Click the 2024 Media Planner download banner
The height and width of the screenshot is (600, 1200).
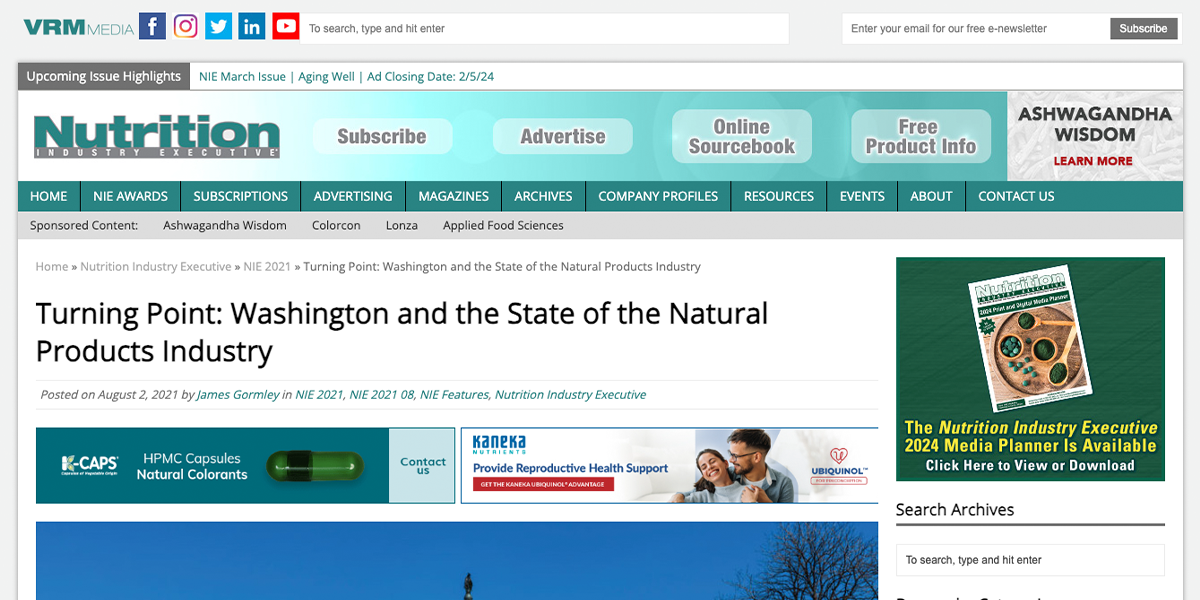tap(1030, 368)
